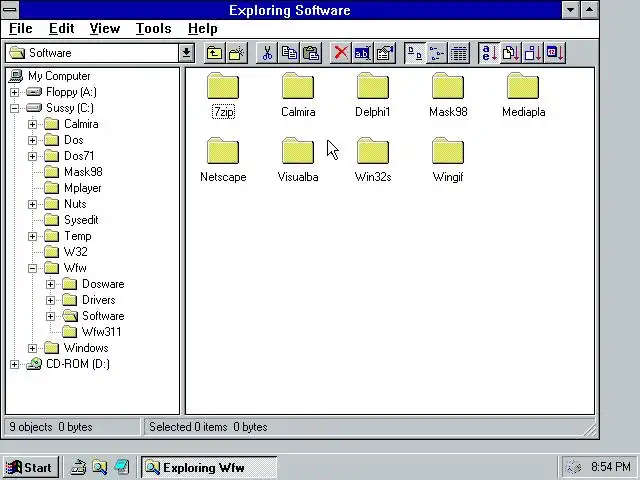Go up one folder level
Viewport: 640px width, 480px height.
[x=214, y=53]
